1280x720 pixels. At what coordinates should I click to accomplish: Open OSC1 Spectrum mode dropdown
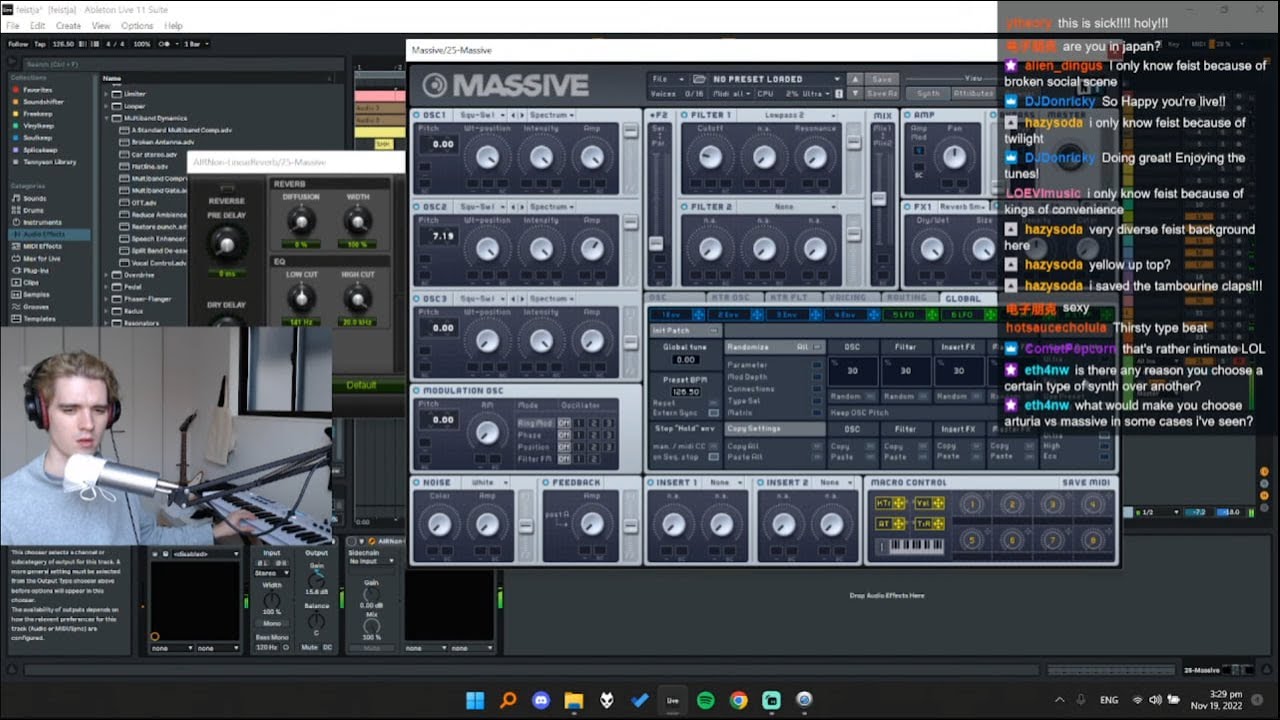(552, 115)
